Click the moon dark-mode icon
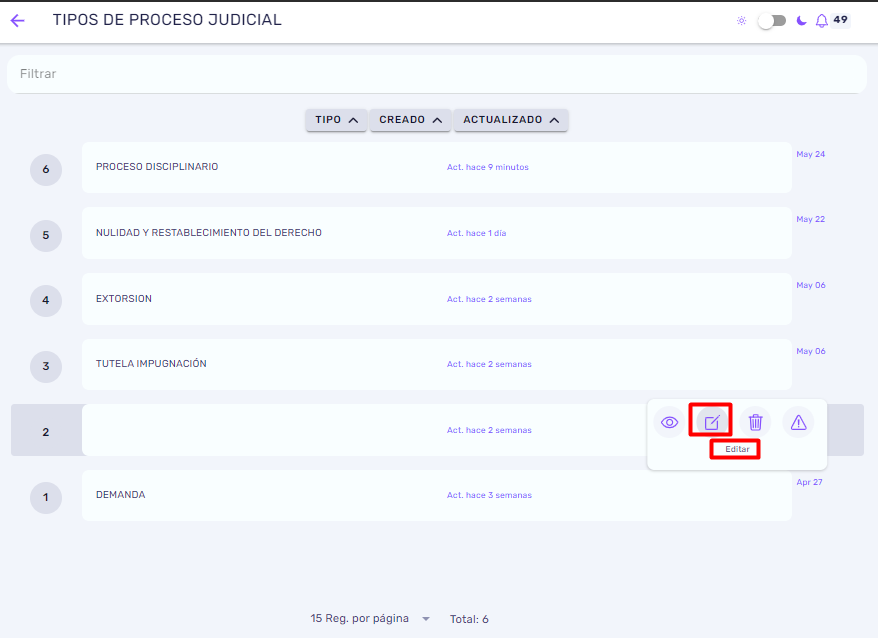Screen dimensions: 878x638 pyautogui.click(x=801, y=21)
